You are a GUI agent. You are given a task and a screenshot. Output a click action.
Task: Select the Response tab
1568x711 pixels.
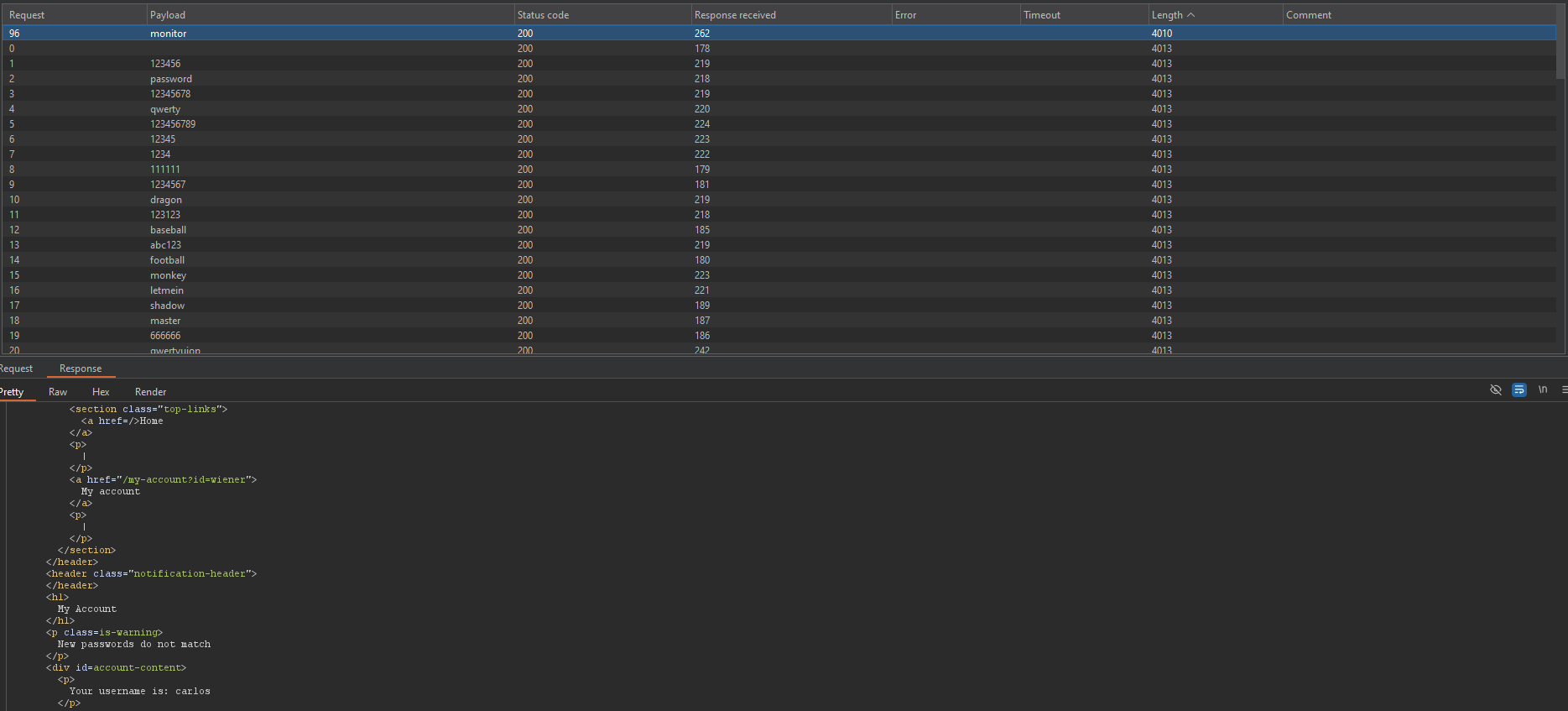(81, 369)
